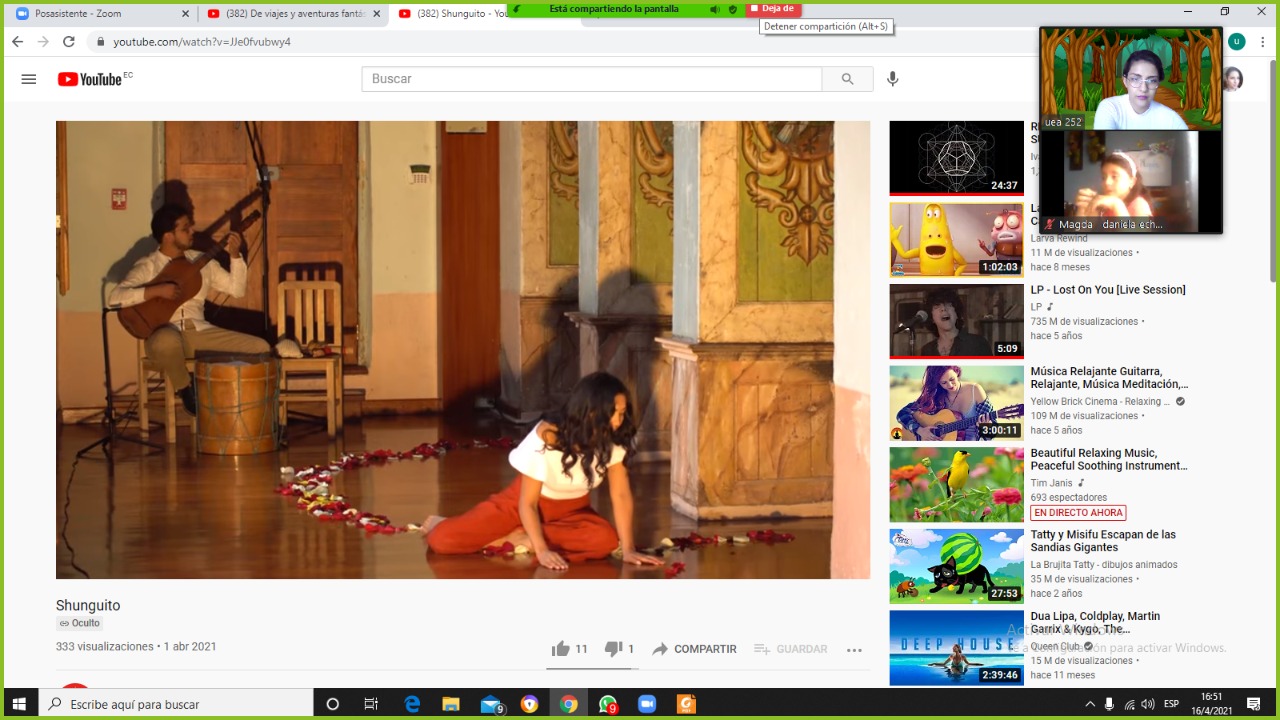Image resolution: width=1280 pixels, height=720 pixels.
Task: Go forward in the browser
Action: pos(43,42)
